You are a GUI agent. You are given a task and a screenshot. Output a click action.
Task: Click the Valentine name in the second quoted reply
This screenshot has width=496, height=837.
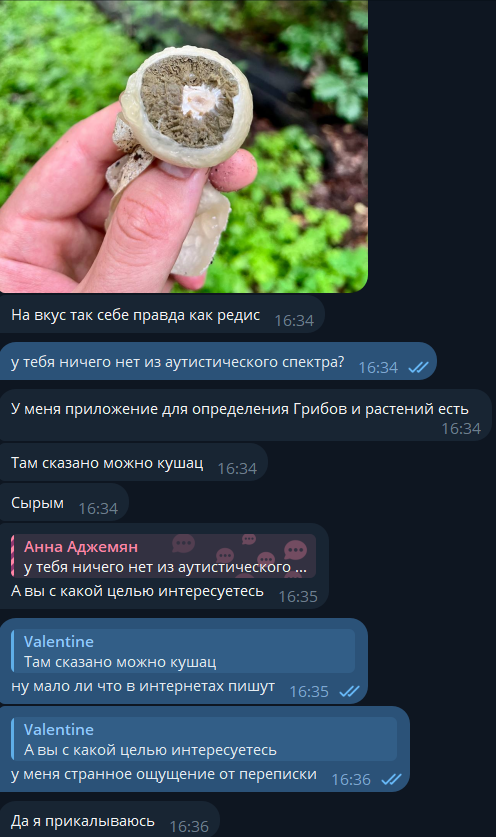point(59,729)
